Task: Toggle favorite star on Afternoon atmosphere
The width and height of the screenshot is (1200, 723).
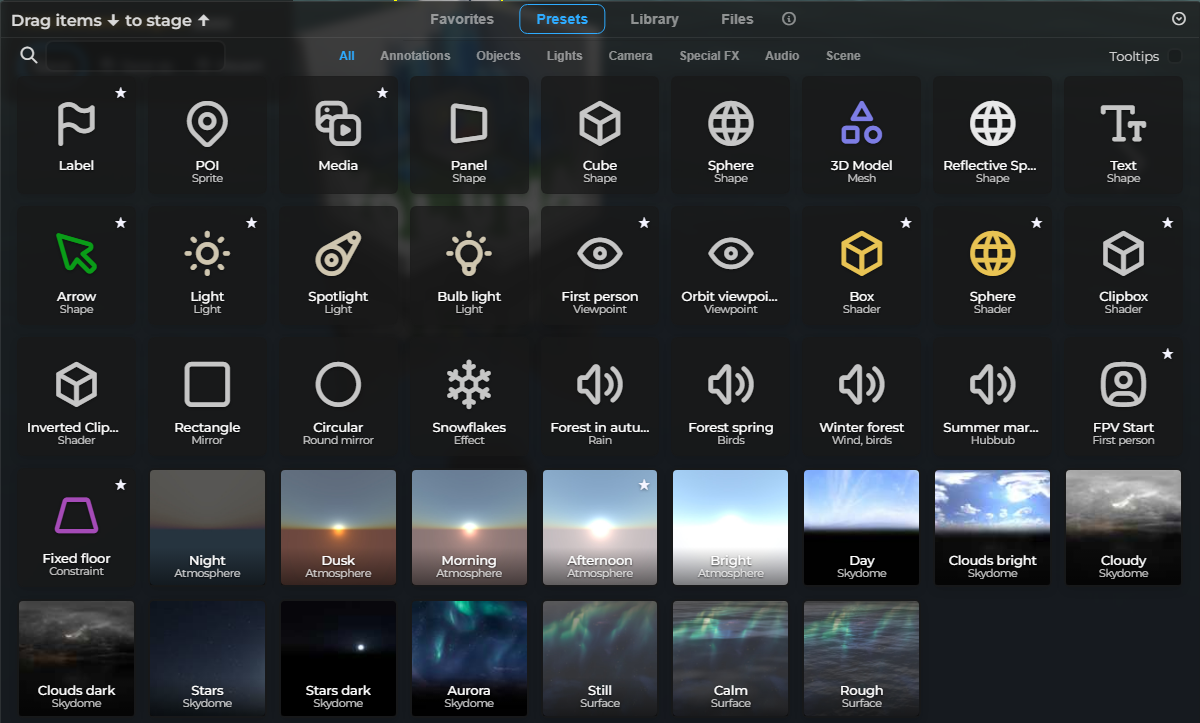Action: [644, 485]
